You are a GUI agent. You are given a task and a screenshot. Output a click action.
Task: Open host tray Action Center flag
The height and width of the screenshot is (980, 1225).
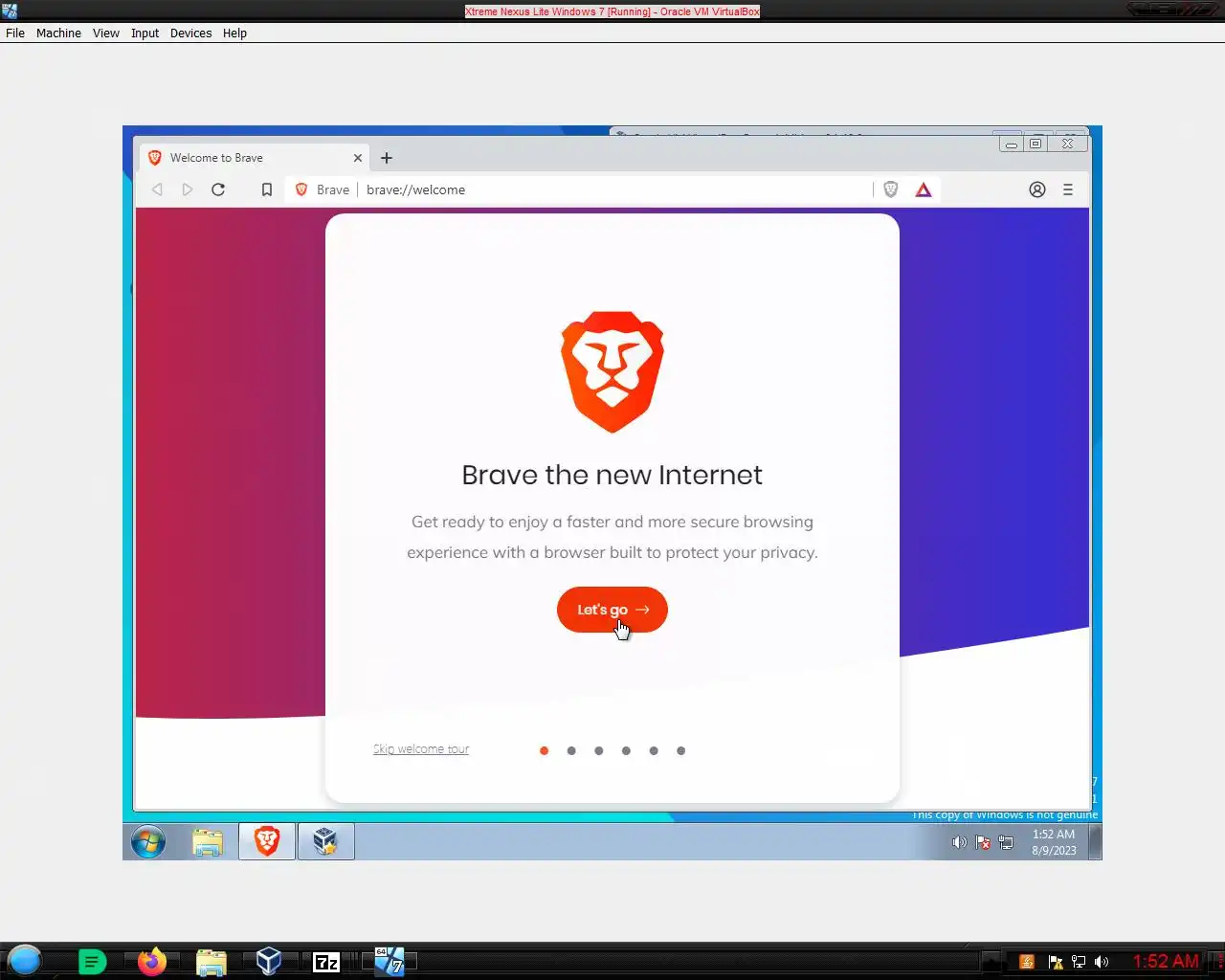click(1055, 962)
